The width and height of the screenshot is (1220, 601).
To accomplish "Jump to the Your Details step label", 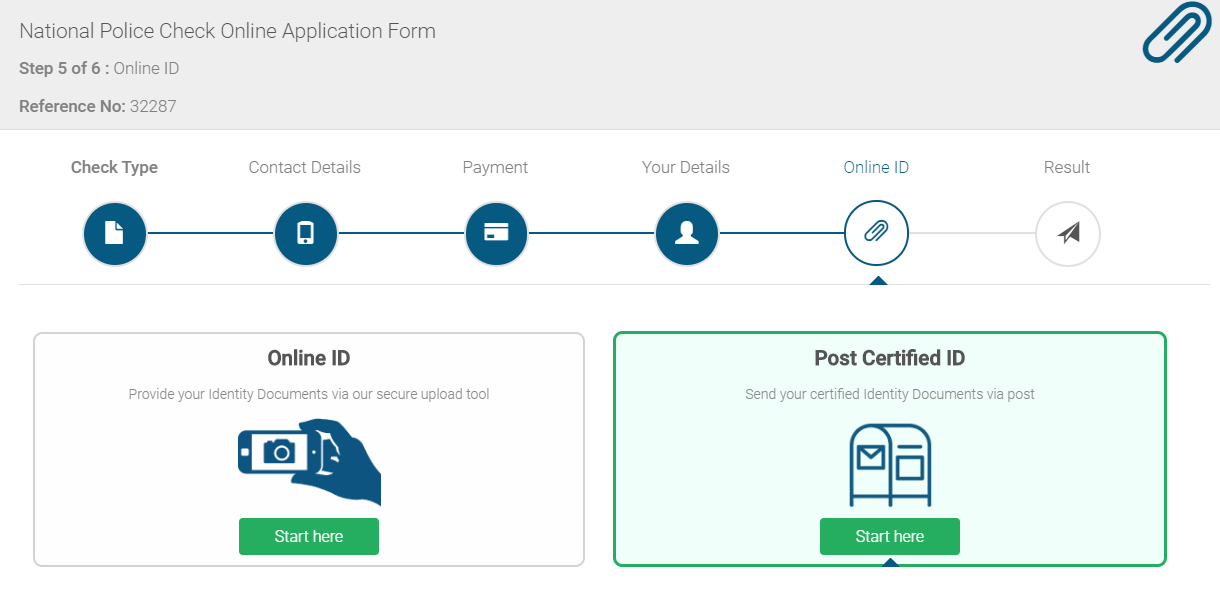I will pyautogui.click(x=686, y=167).
